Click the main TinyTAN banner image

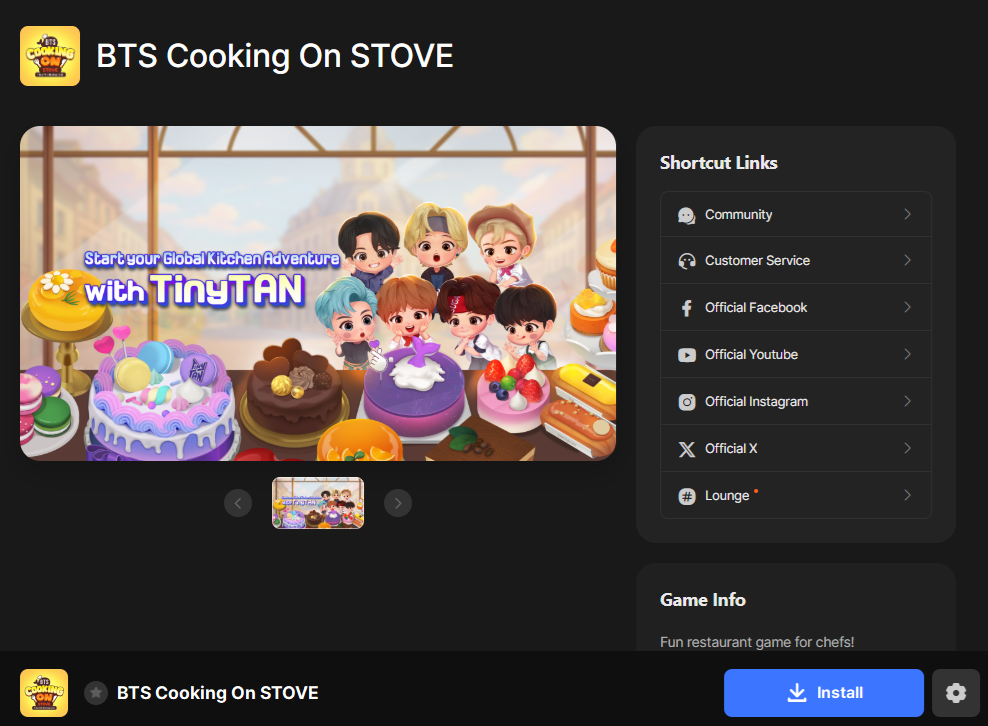318,294
